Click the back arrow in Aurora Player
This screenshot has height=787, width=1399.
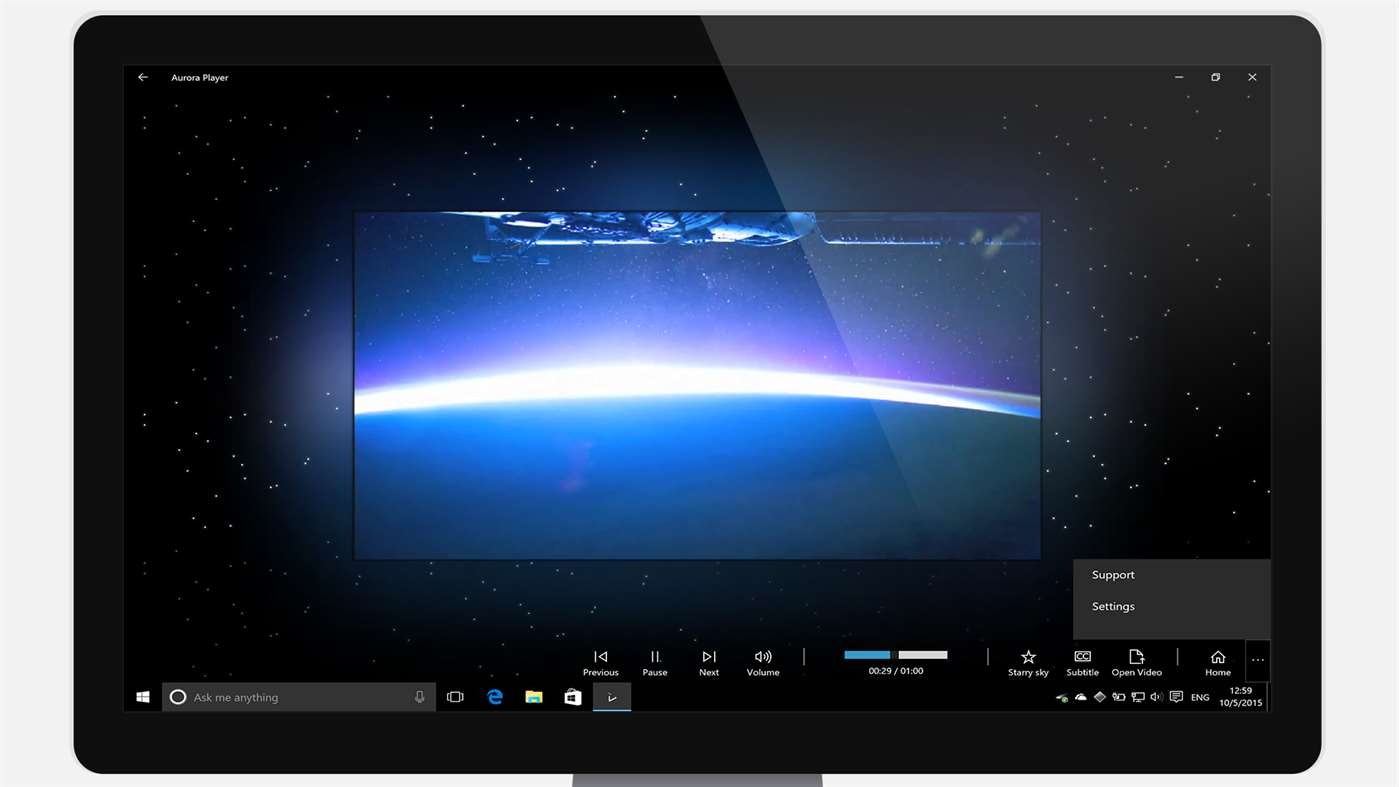click(143, 77)
